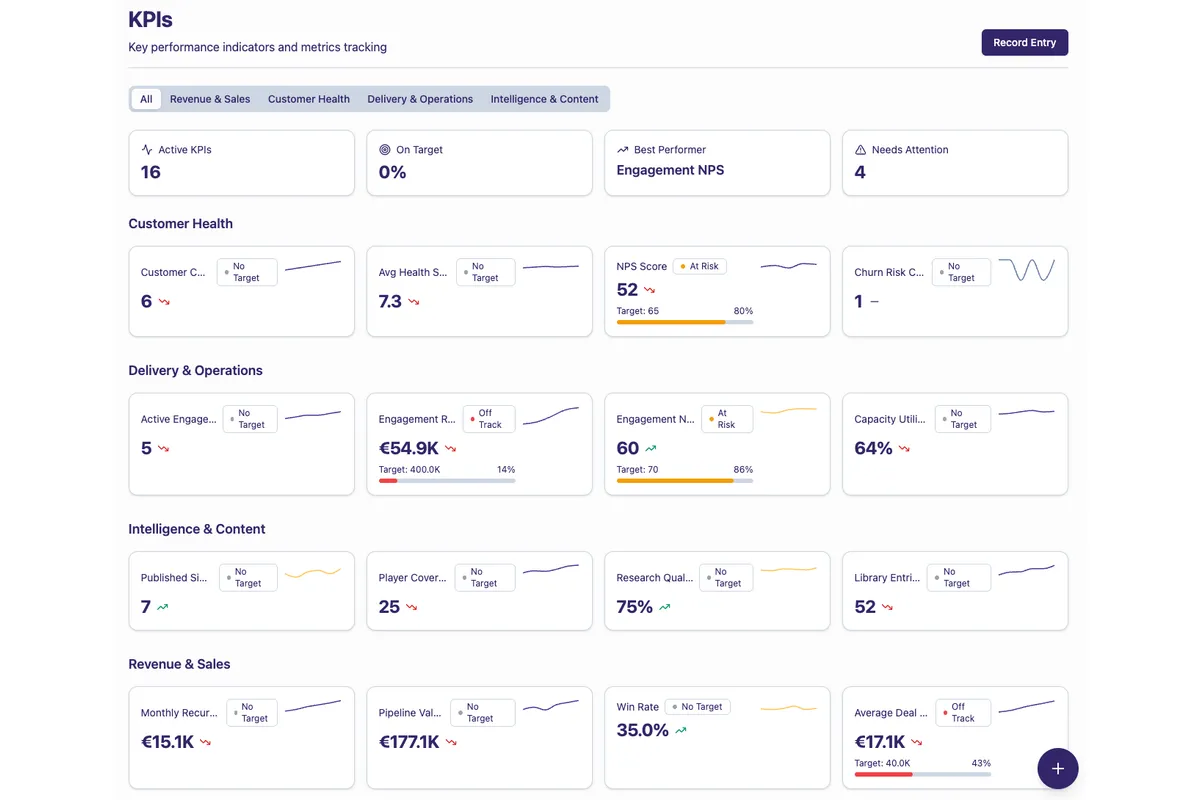Toggle the At Risk badge on NPS Score card
This screenshot has width=1200, height=800.
699,266
